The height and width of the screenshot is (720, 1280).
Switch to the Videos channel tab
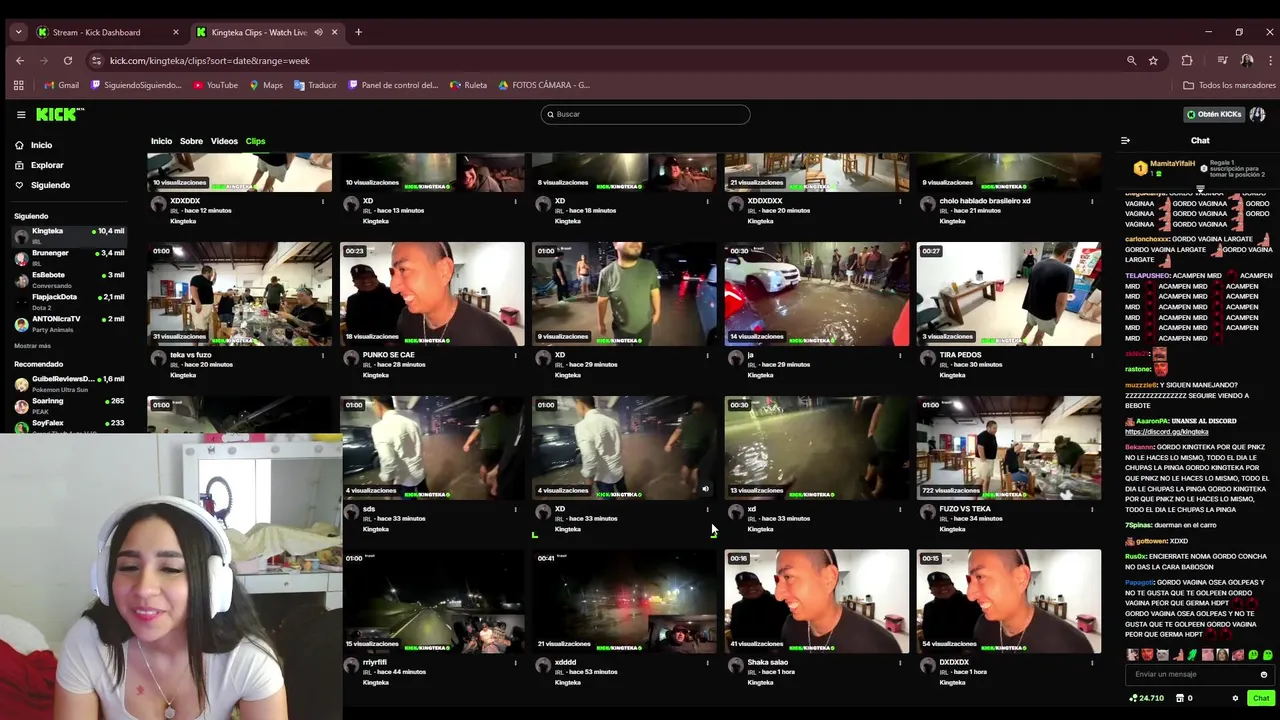pos(224,141)
